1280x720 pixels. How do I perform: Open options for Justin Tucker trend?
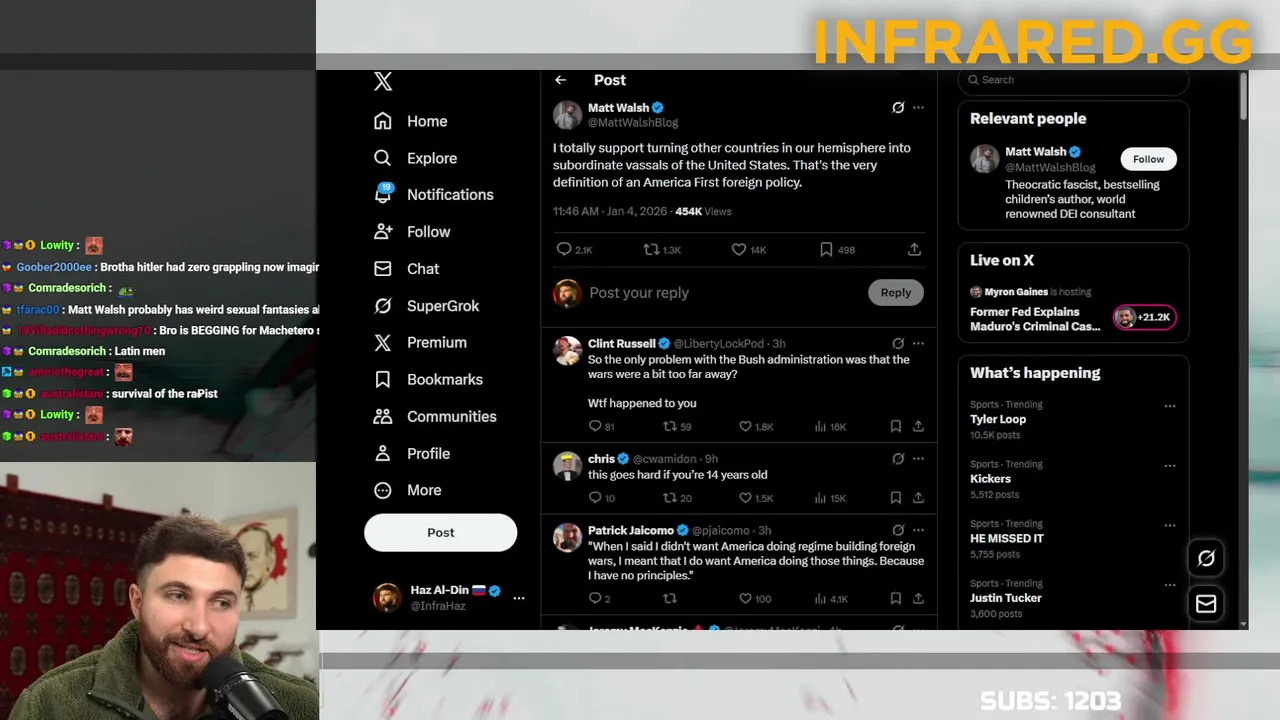(1169, 585)
